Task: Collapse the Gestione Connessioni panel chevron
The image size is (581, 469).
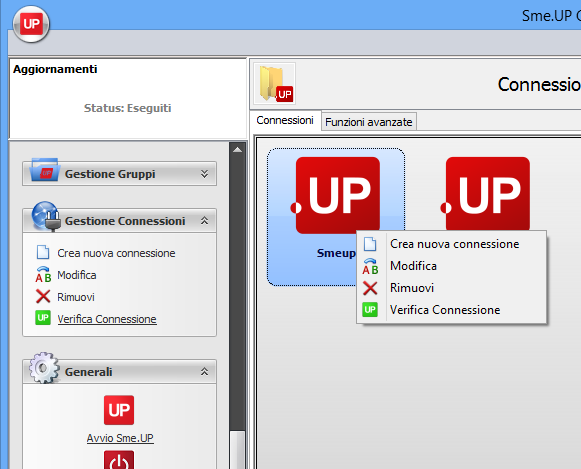Action: (x=204, y=221)
